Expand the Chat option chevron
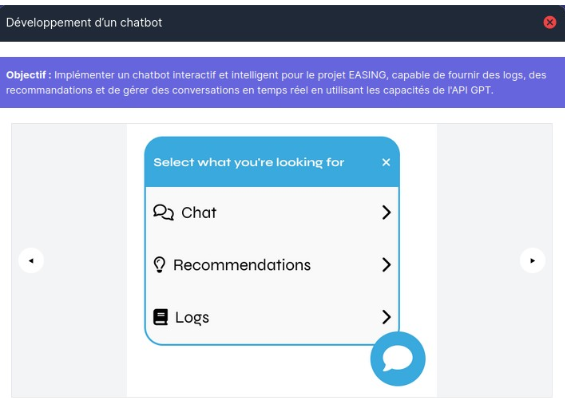Viewport: 565px width, 398px height. [x=386, y=213]
